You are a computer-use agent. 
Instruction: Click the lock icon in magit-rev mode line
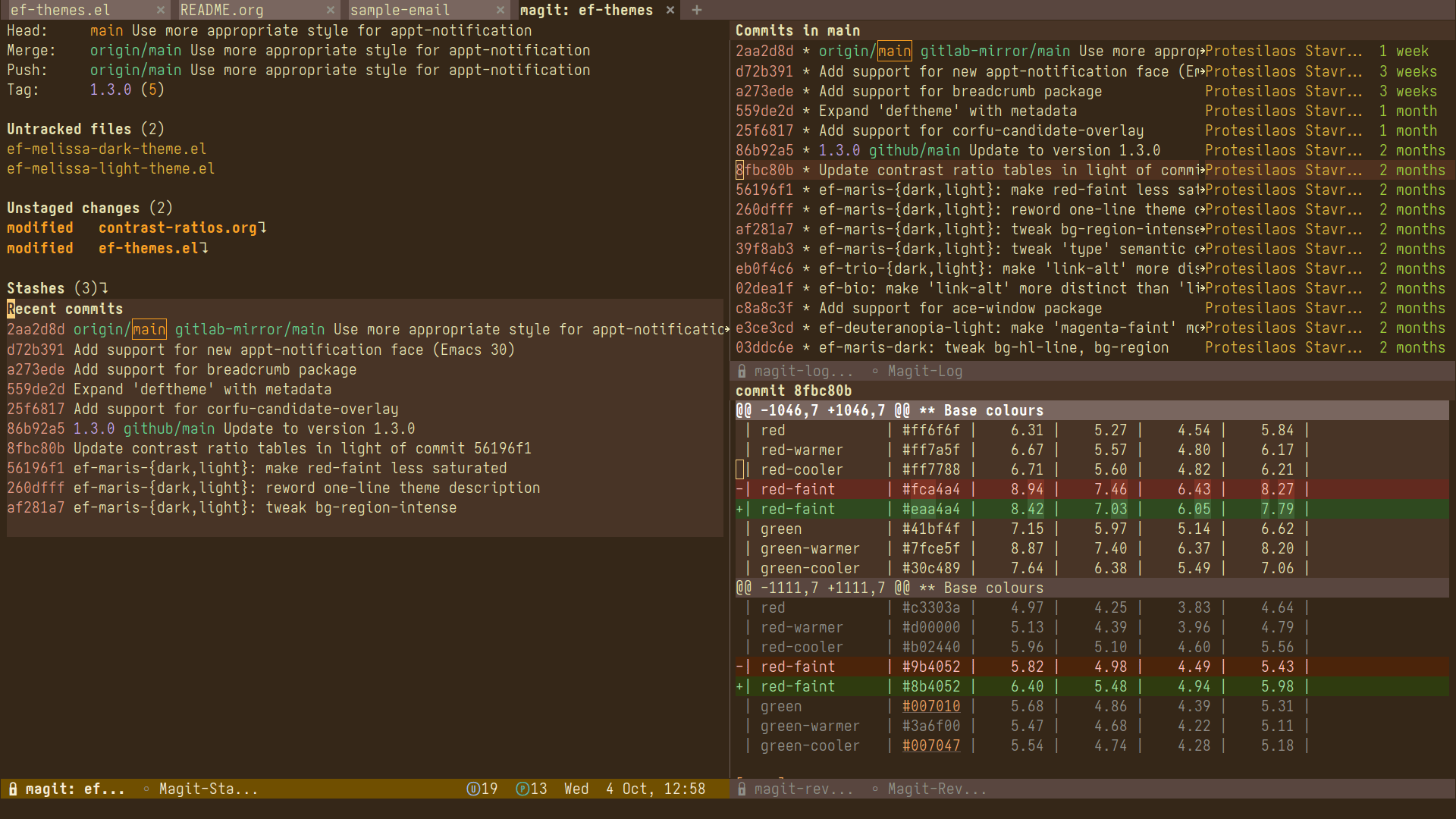tap(742, 789)
